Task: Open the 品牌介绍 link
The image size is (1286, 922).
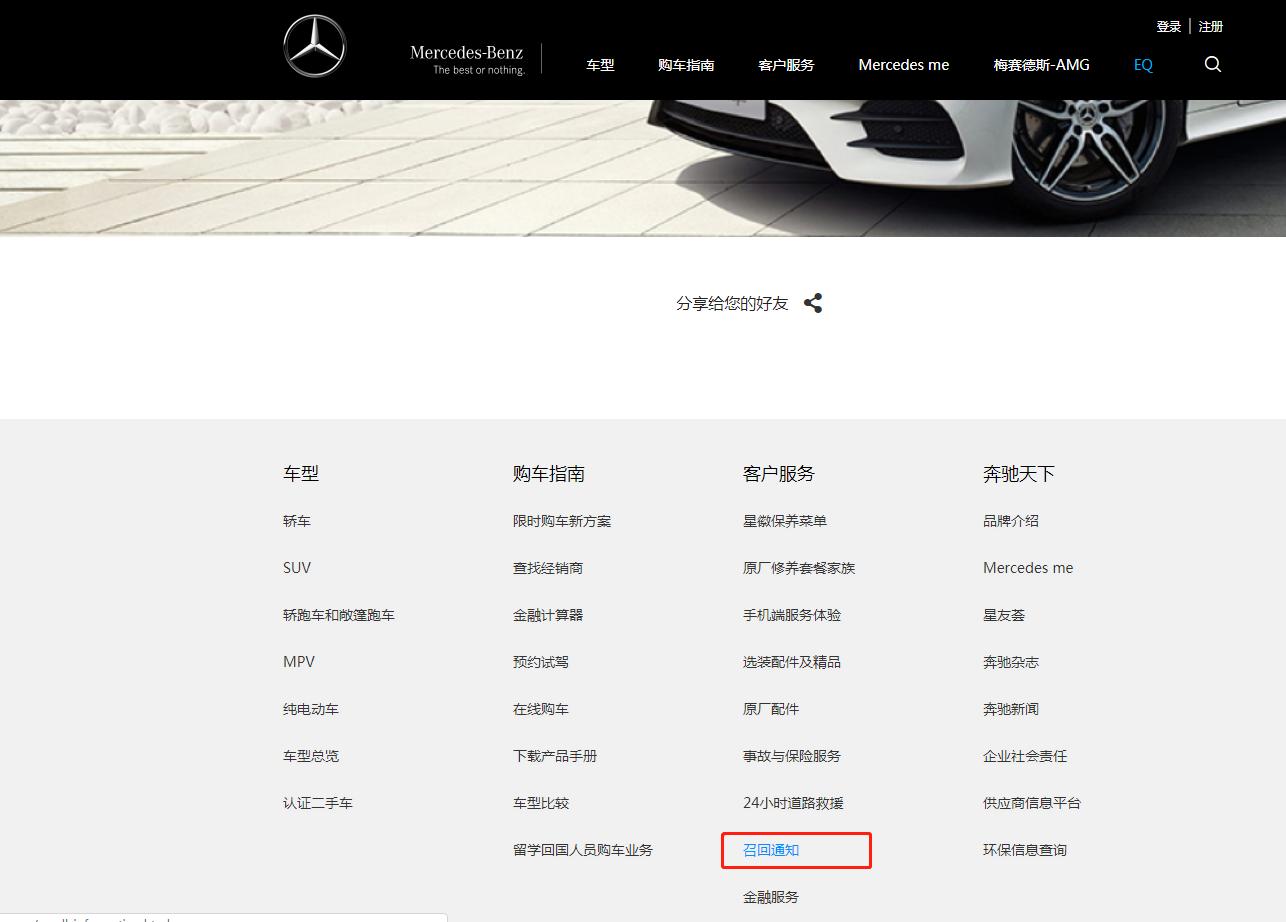Action: [x=1011, y=521]
